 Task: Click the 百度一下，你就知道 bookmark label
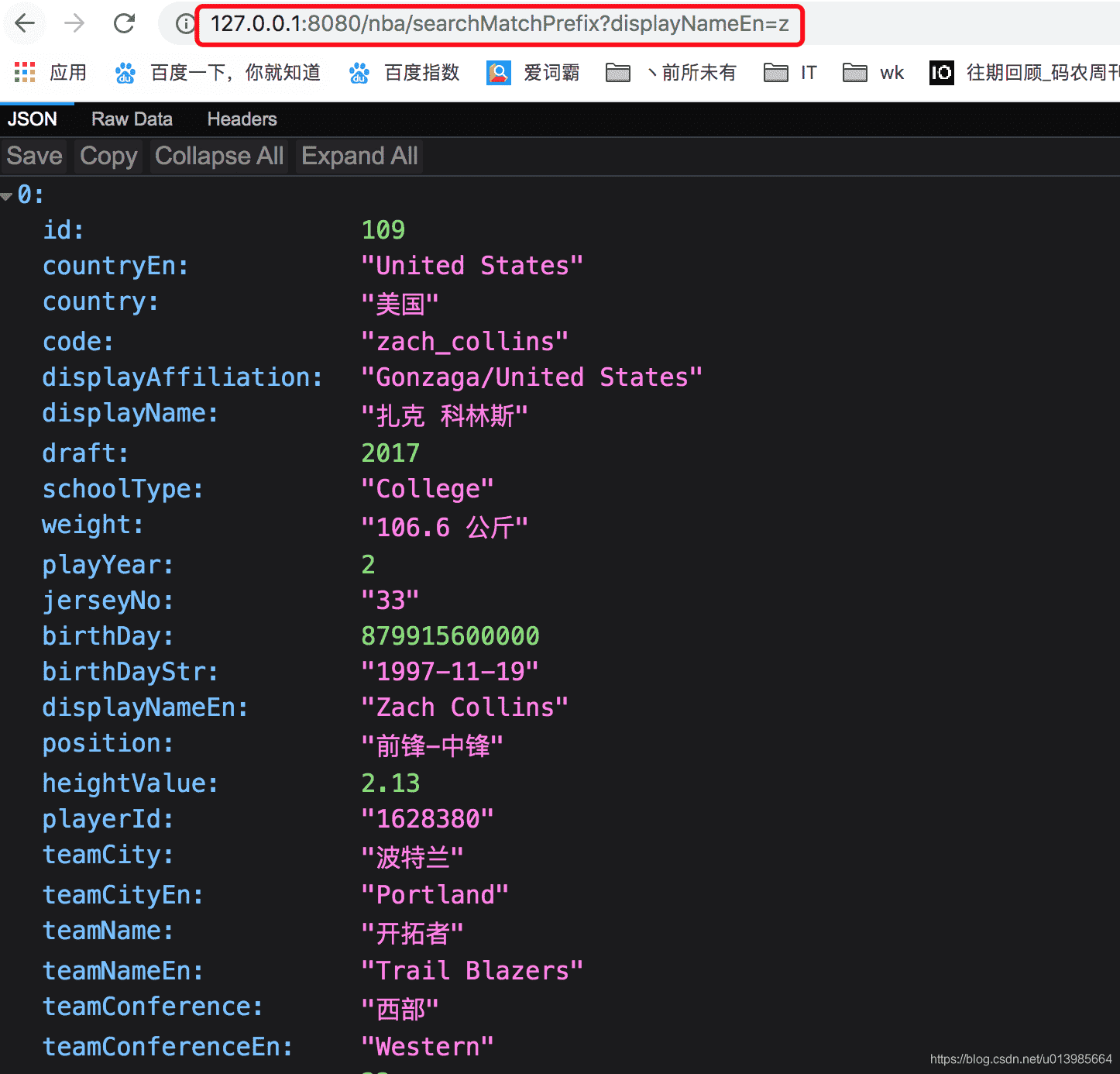[235, 73]
